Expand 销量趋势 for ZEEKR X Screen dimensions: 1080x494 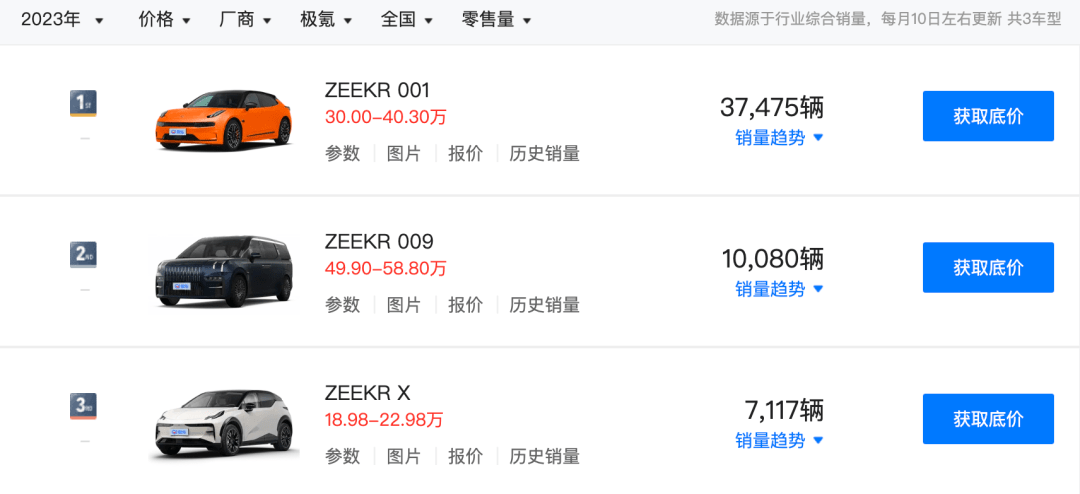(x=779, y=440)
